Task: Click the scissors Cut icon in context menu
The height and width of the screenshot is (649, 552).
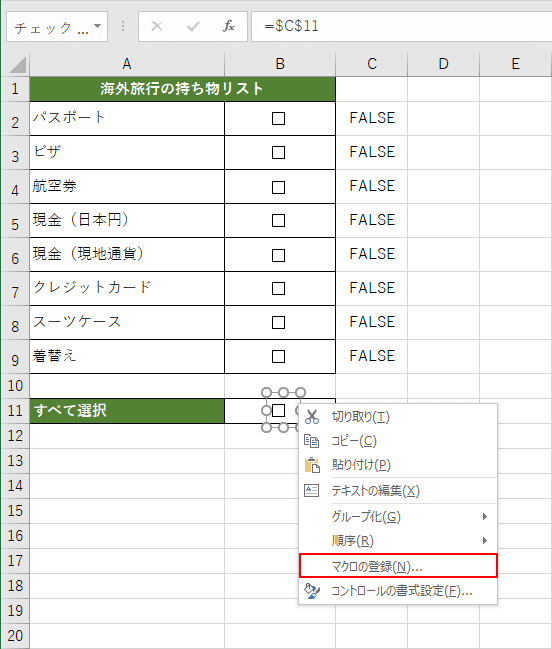Action: (x=312, y=417)
